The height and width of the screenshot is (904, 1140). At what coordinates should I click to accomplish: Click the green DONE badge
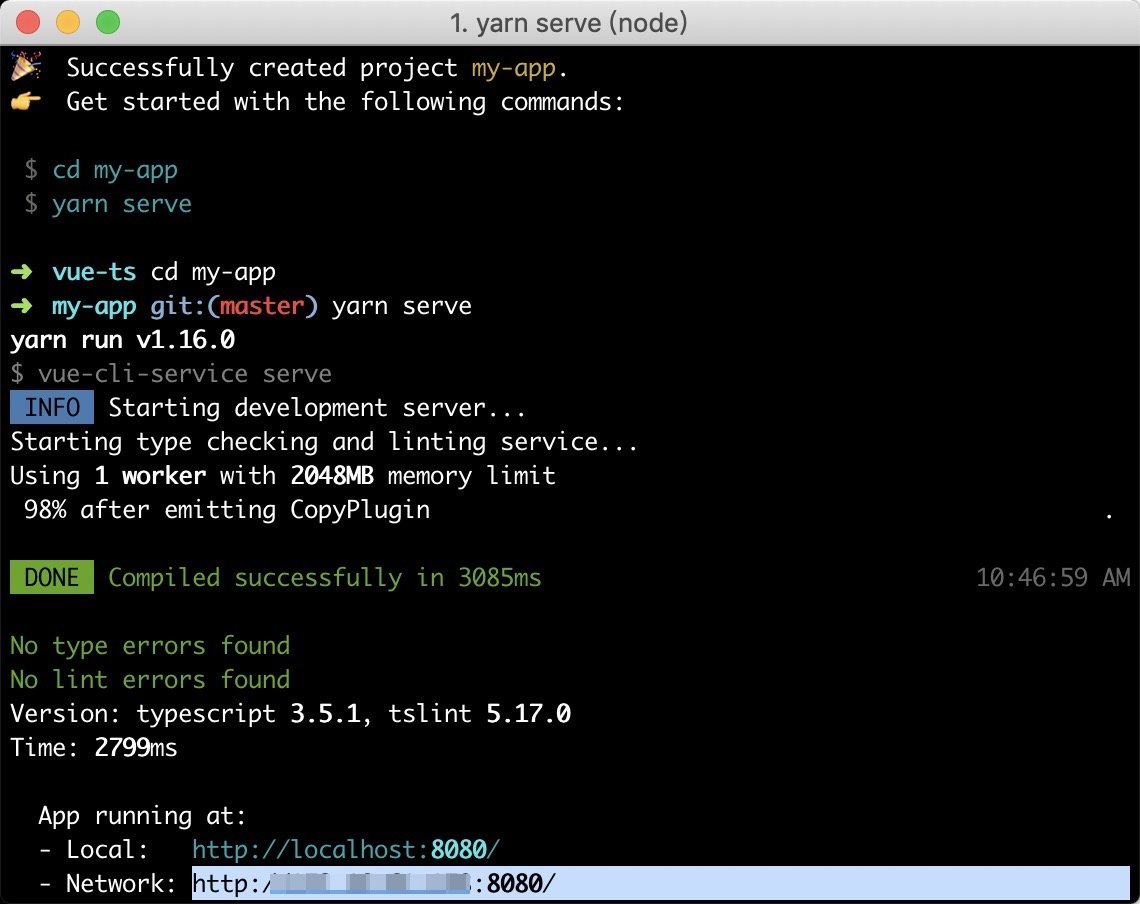[x=52, y=578]
